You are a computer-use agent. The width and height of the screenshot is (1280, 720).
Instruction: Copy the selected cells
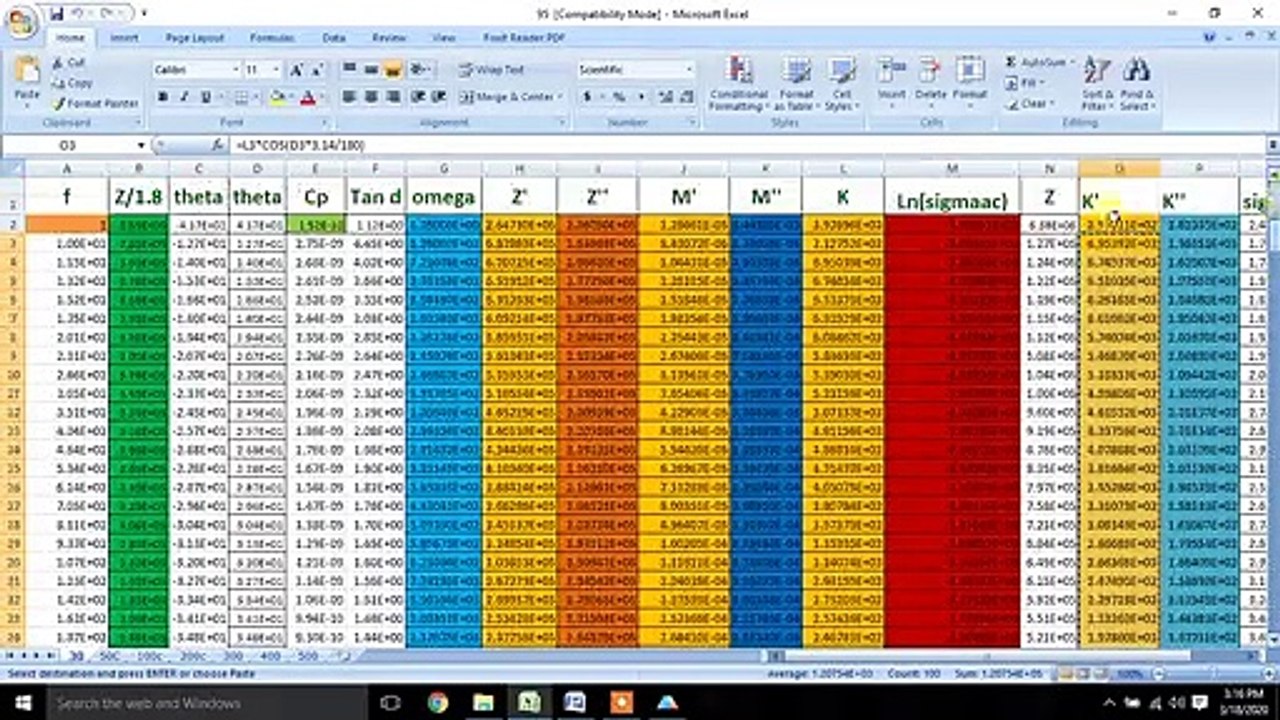(x=73, y=83)
